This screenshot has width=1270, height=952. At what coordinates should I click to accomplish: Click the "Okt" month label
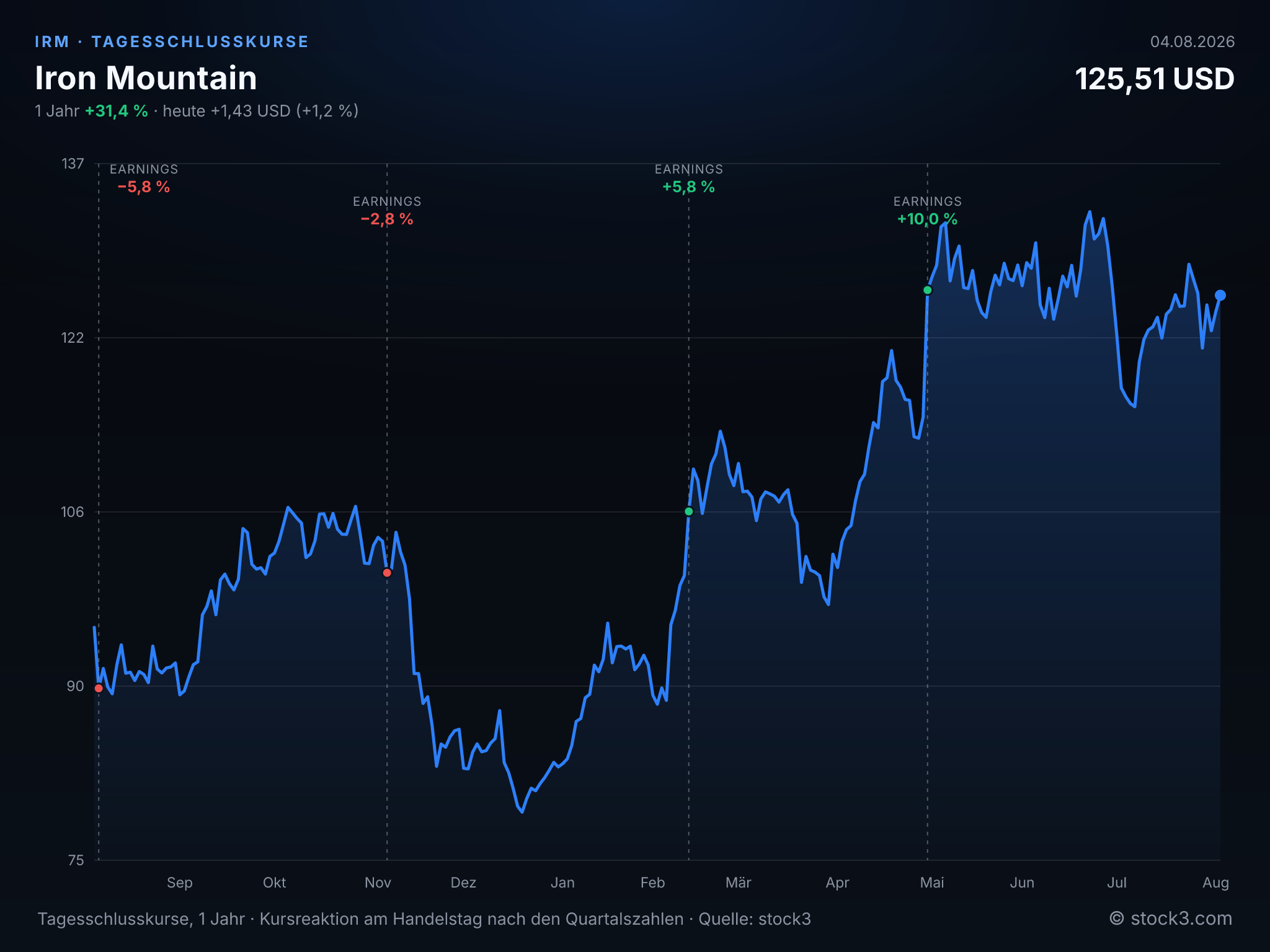click(275, 883)
